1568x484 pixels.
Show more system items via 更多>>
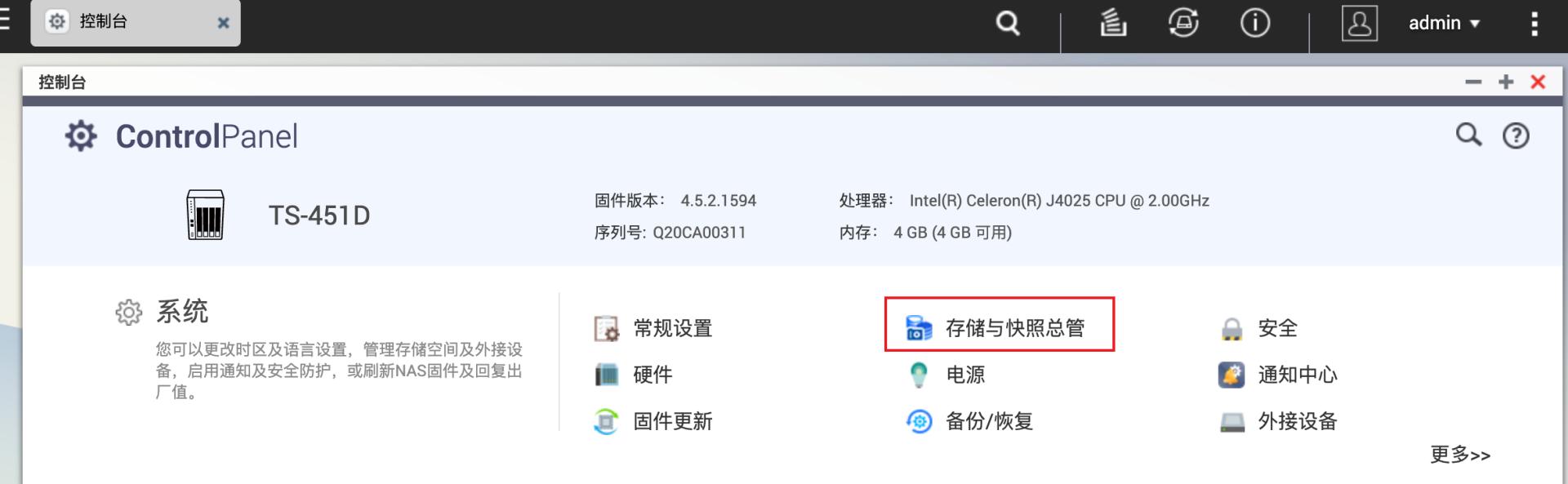1460,455
